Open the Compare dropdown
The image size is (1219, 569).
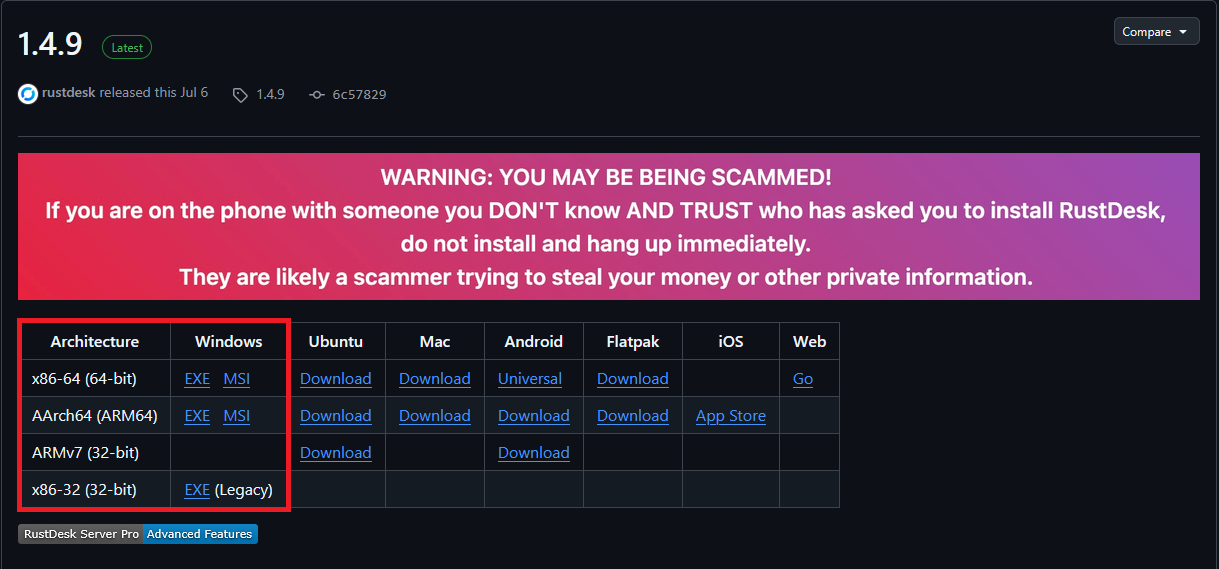pos(1156,32)
